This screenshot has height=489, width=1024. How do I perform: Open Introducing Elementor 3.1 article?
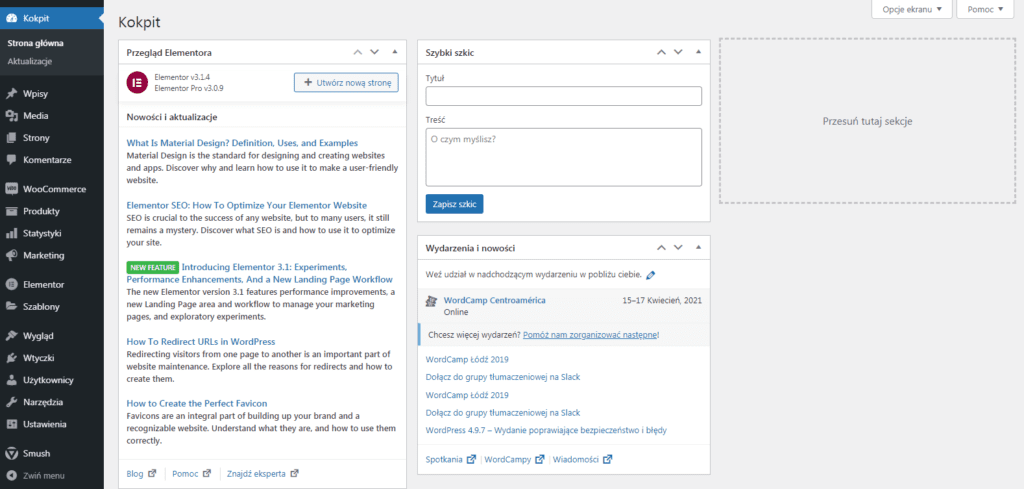tap(260, 273)
